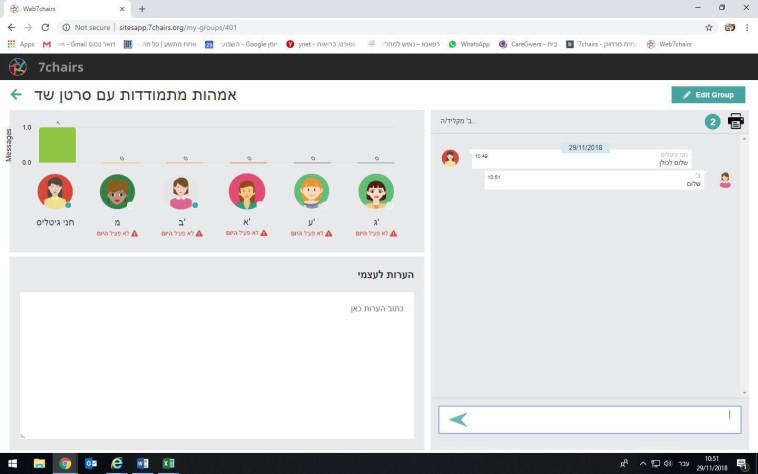This screenshot has height=474, width=758.
Task: Reload the page in Chrome
Action: point(45,27)
